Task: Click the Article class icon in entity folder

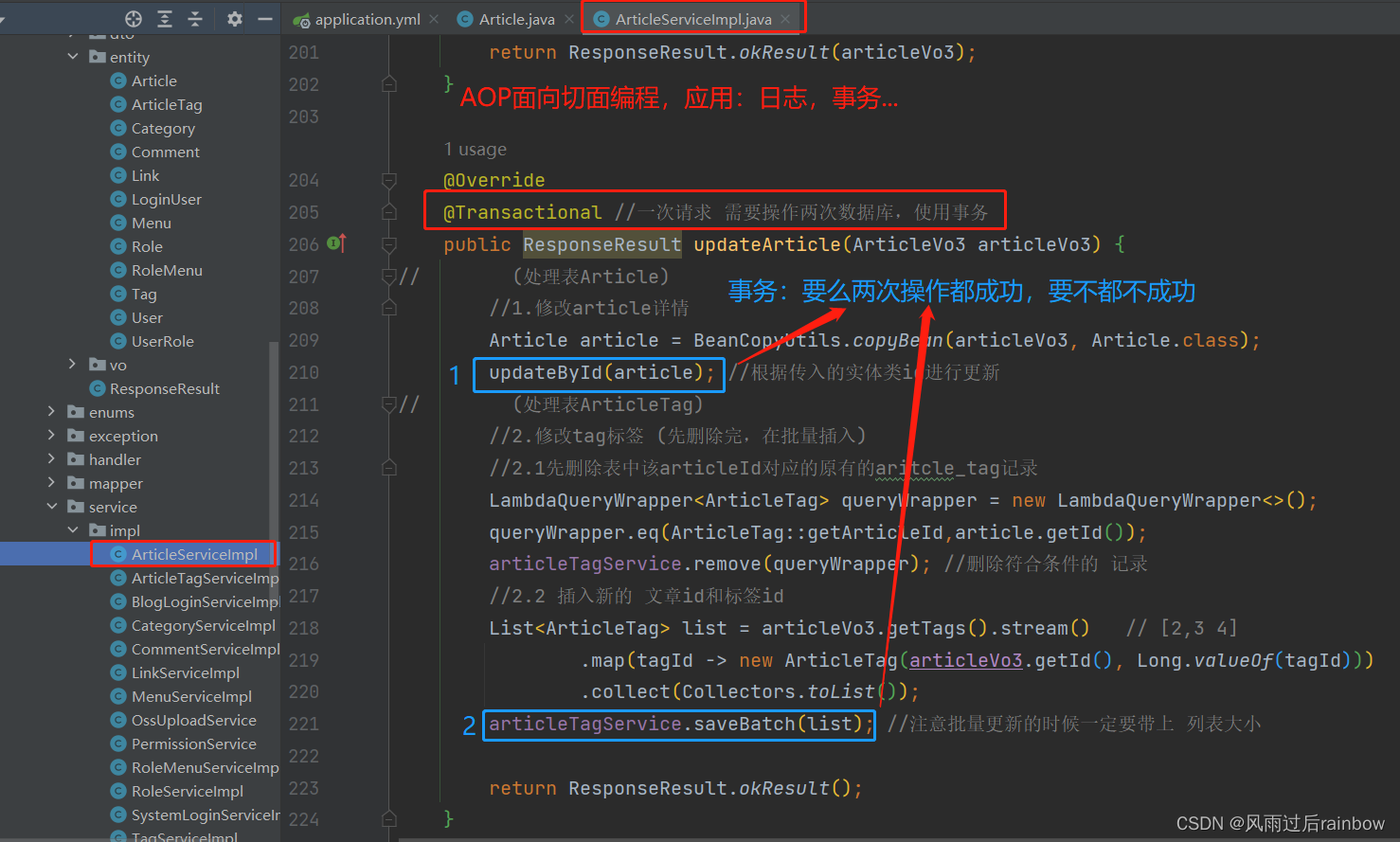Action: click(118, 81)
